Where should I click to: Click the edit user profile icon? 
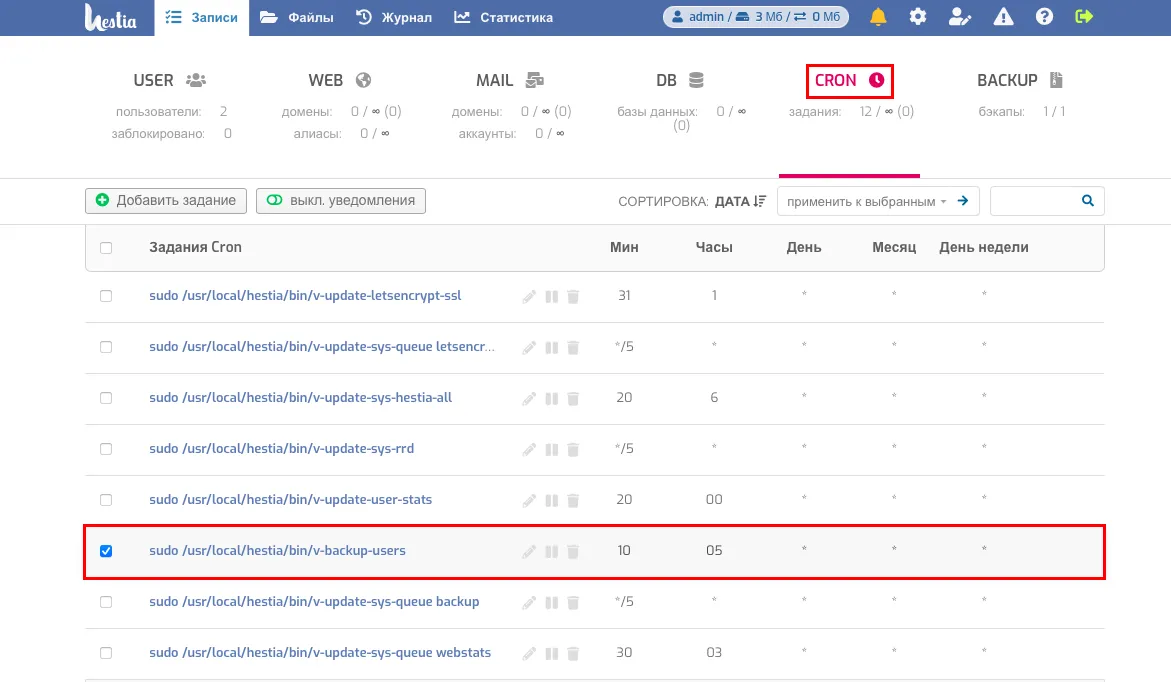959,17
